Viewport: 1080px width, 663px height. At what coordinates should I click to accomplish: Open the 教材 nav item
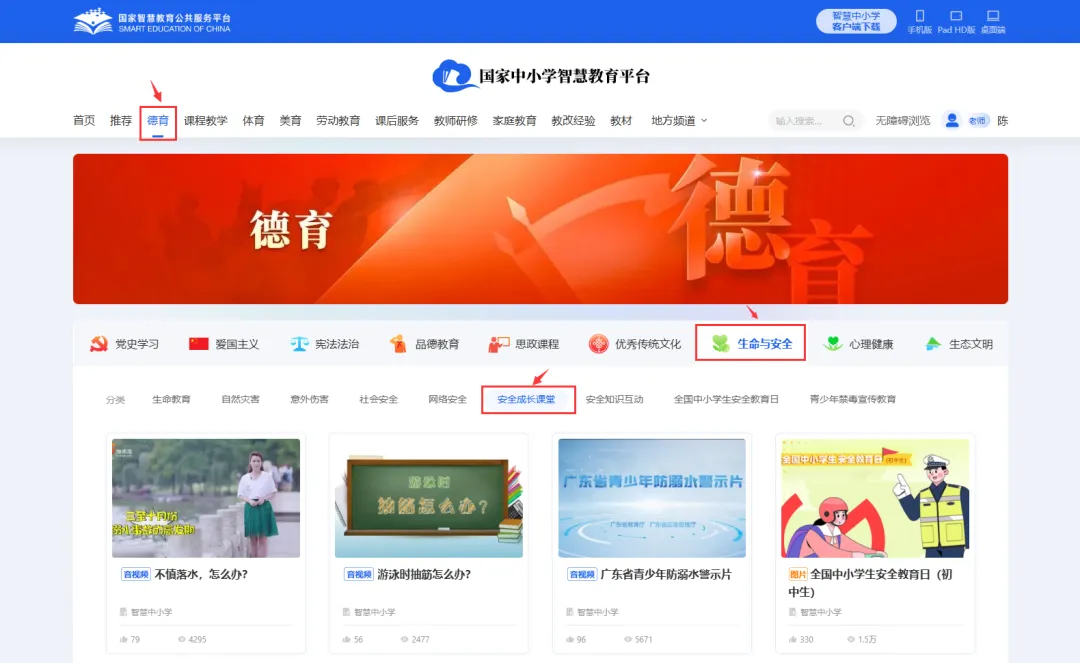pos(621,120)
